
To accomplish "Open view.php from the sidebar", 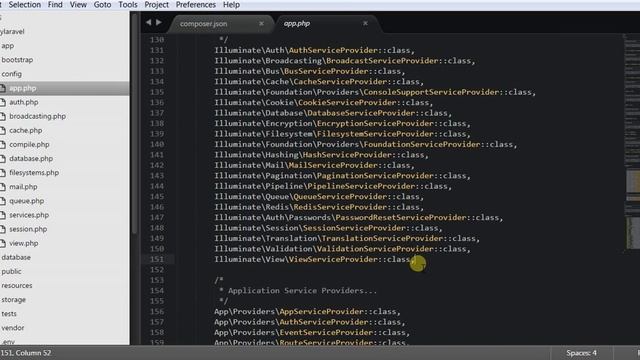I will (24, 243).
